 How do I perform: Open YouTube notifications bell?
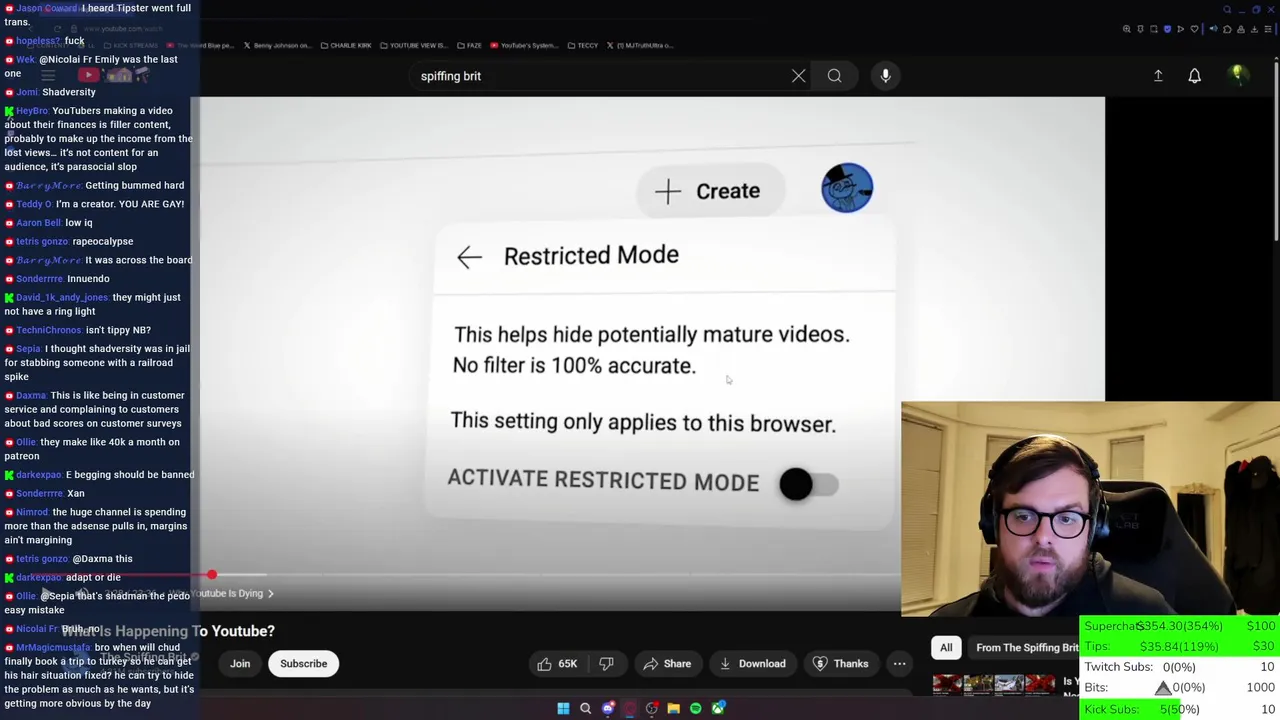click(x=1194, y=76)
